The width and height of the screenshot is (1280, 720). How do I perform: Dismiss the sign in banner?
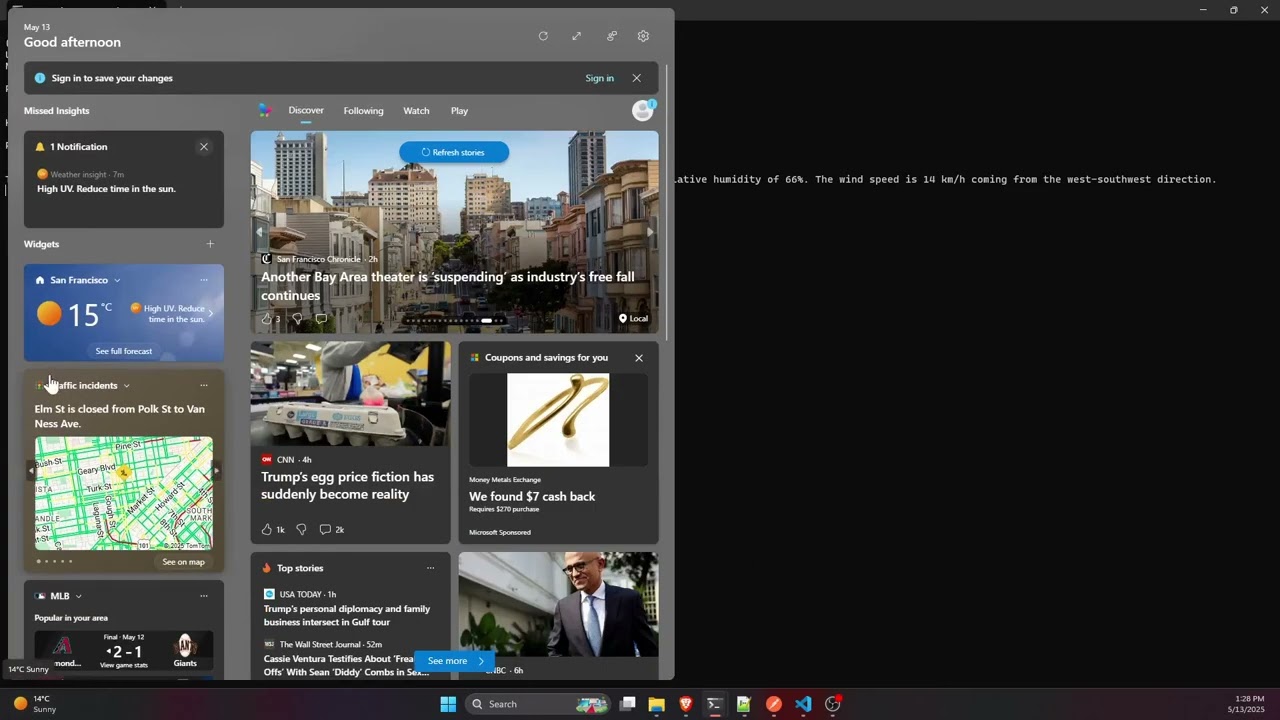(636, 78)
